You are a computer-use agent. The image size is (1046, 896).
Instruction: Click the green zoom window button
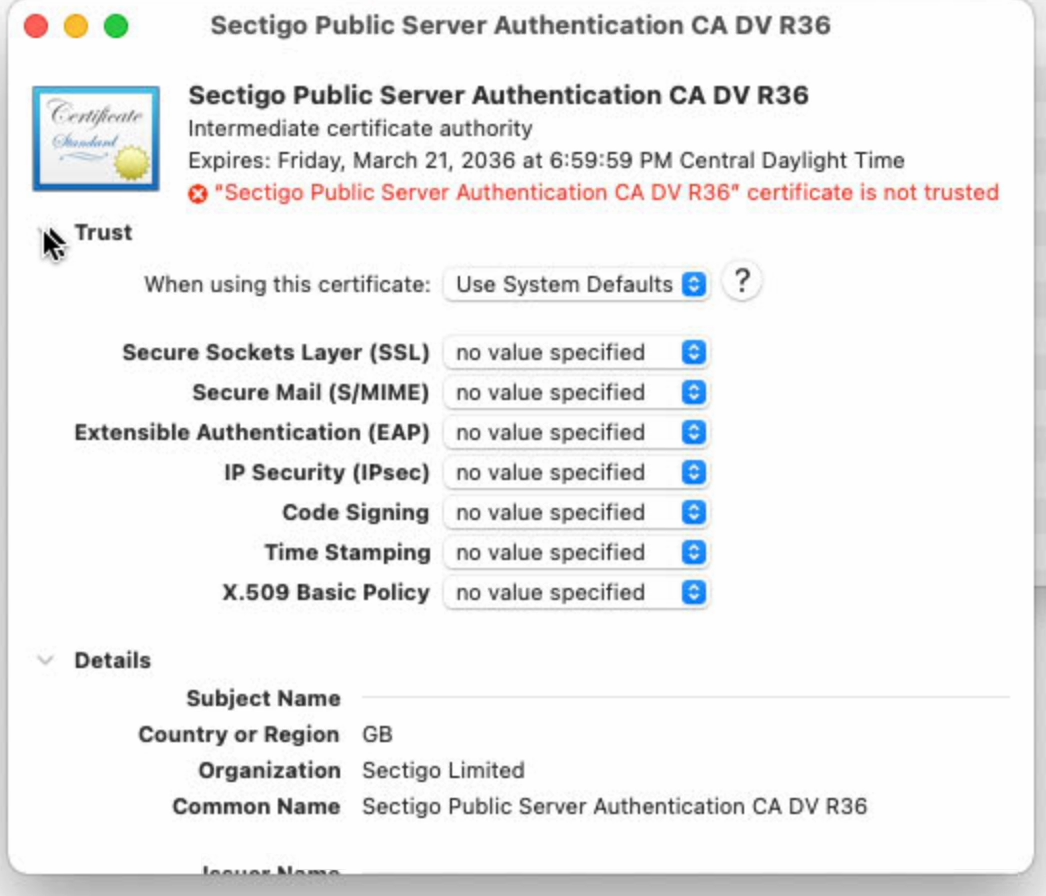coord(116,26)
